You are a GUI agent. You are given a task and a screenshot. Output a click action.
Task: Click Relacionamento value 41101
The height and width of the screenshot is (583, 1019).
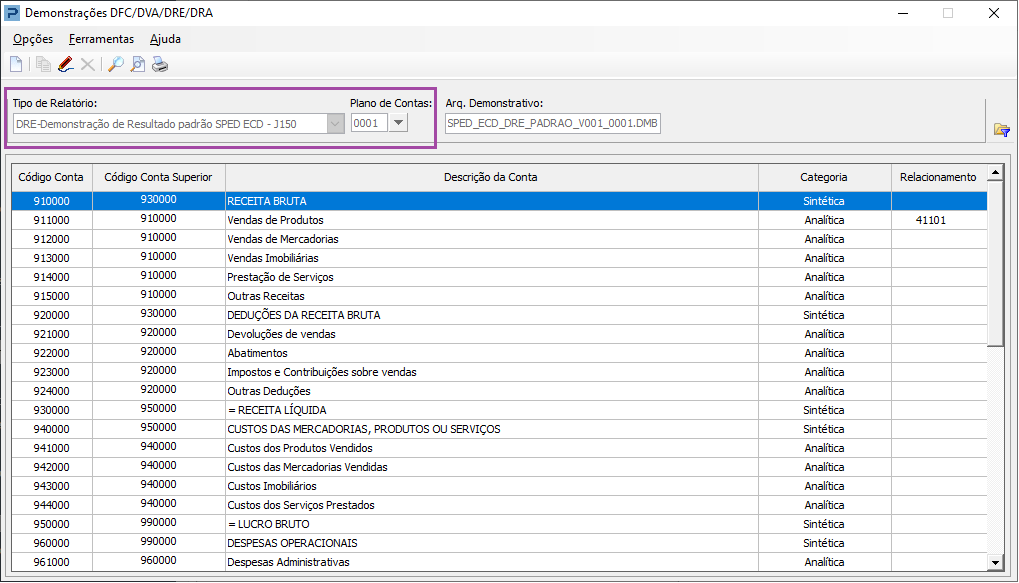point(931,220)
